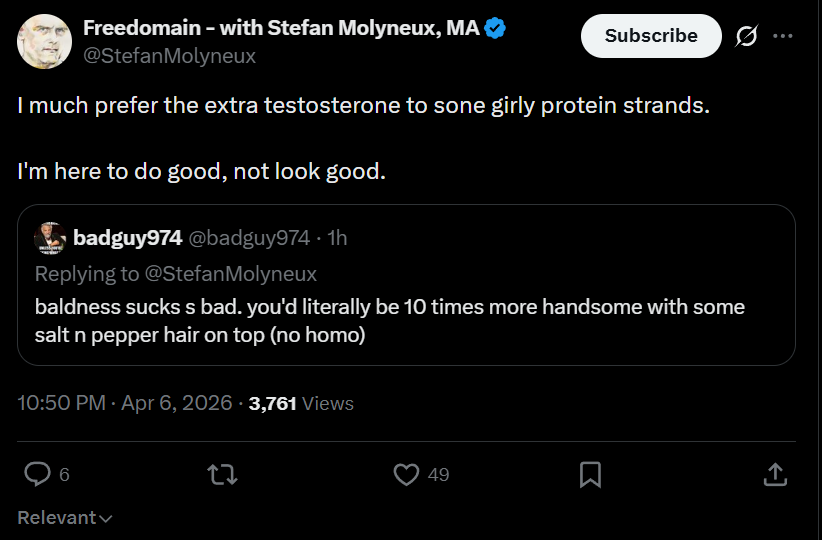View the 3,761 Views analytics
The width and height of the screenshot is (822, 540).
pyautogui.click(x=301, y=403)
